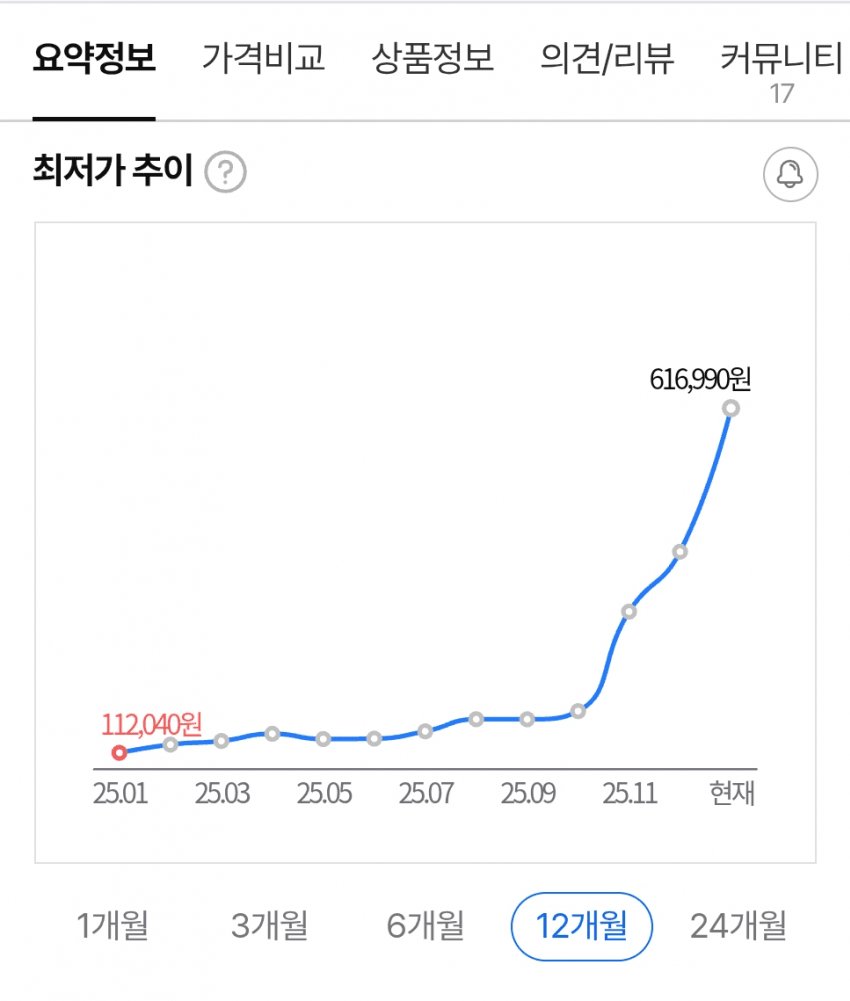850x1001 pixels.
Task: Click the chart point above 25.09
Action: [x=527, y=719]
